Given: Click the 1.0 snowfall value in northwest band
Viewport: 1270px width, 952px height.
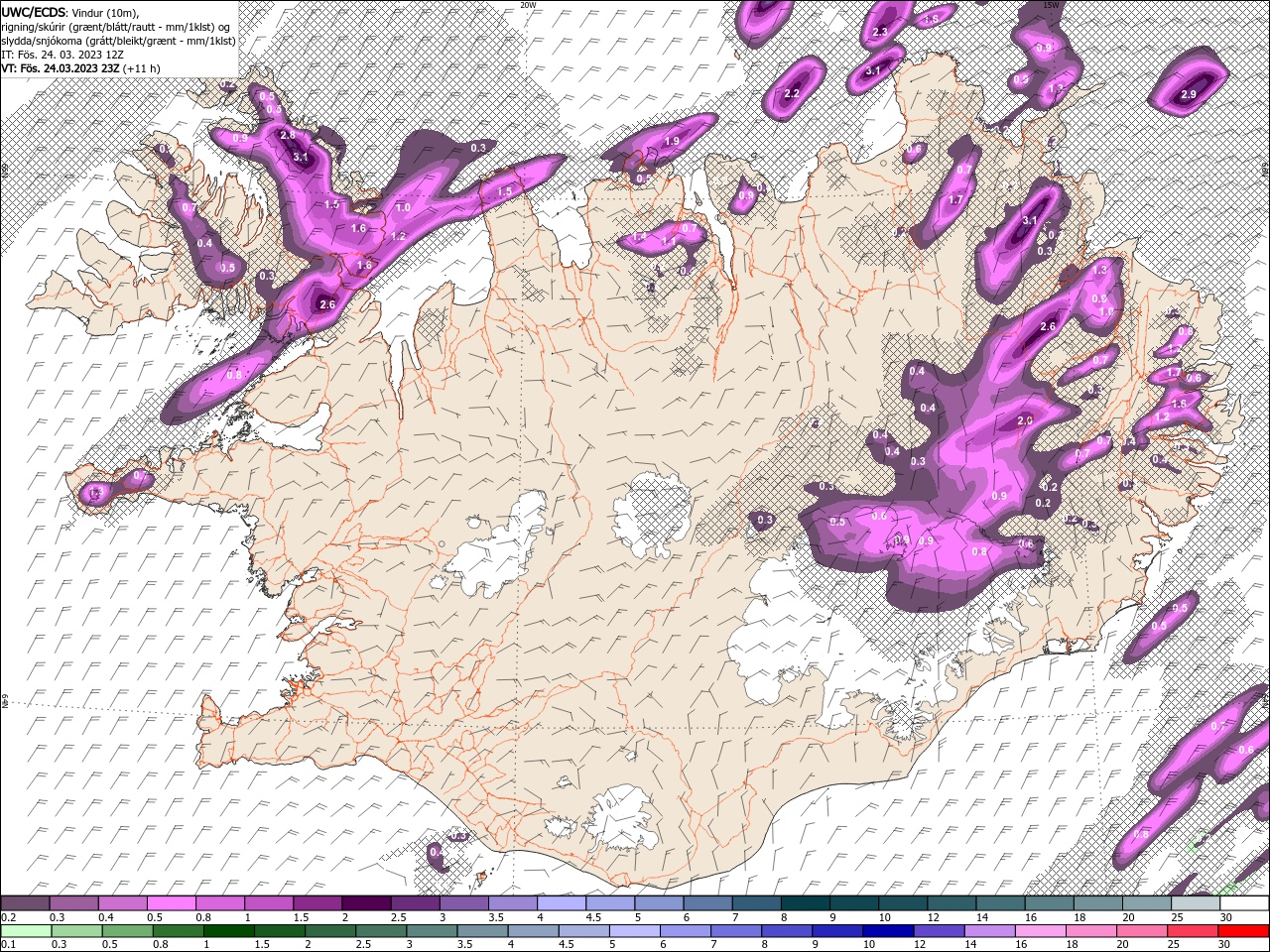Looking at the screenshot, I should pyautogui.click(x=403, y=208).
